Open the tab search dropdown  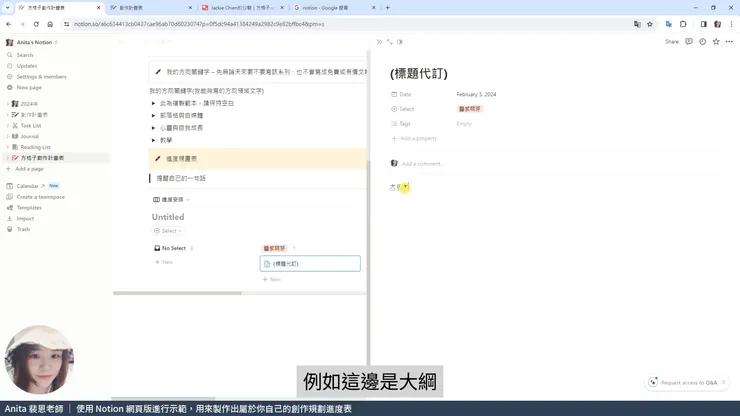point(8,8)
